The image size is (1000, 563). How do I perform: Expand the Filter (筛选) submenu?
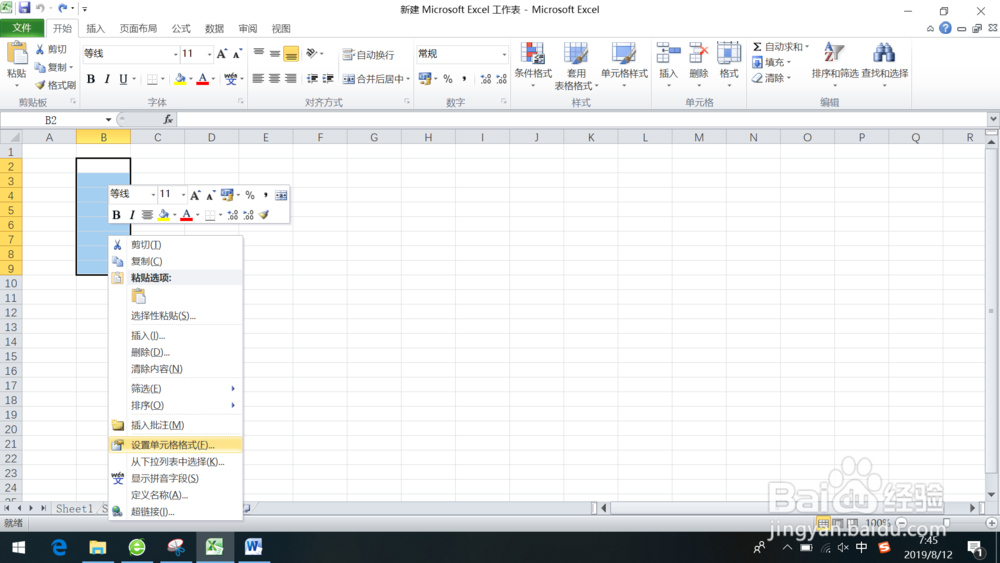(x=175, y=388)
